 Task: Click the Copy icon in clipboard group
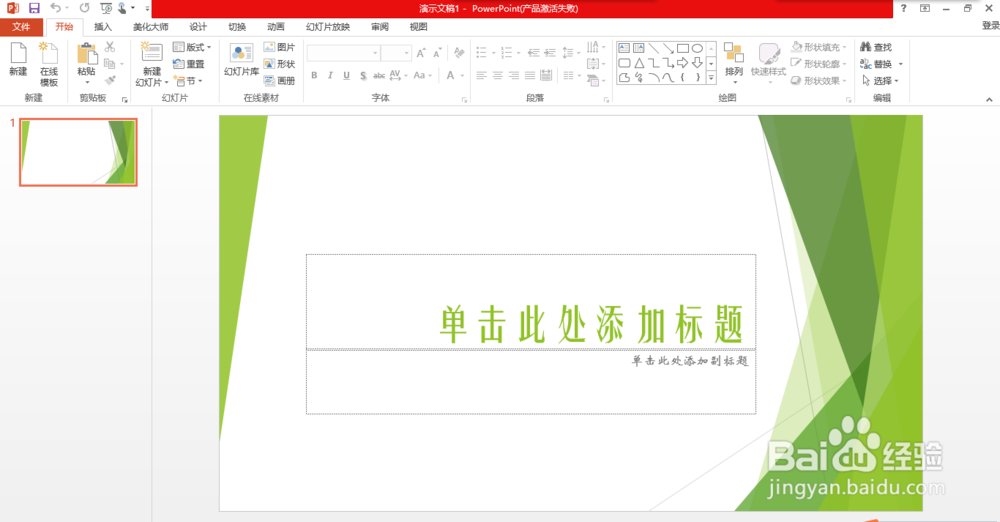click(110, 63)
